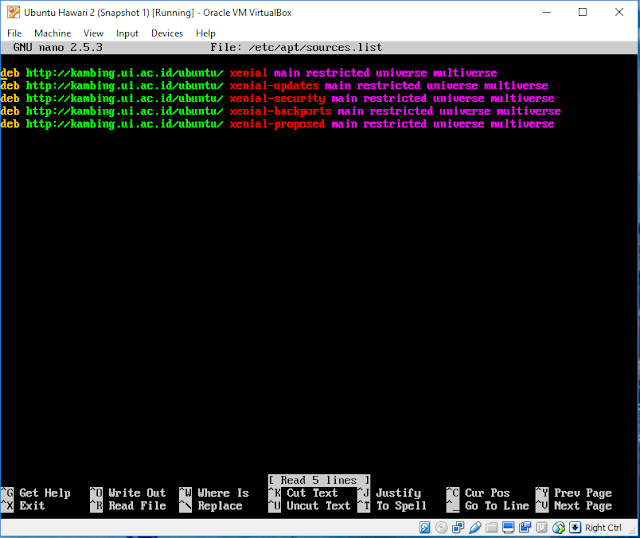This screenshot has width=640, height=538.
Task: Click the 'Exit' shortcut label
Action: click(x=32, y=506)
